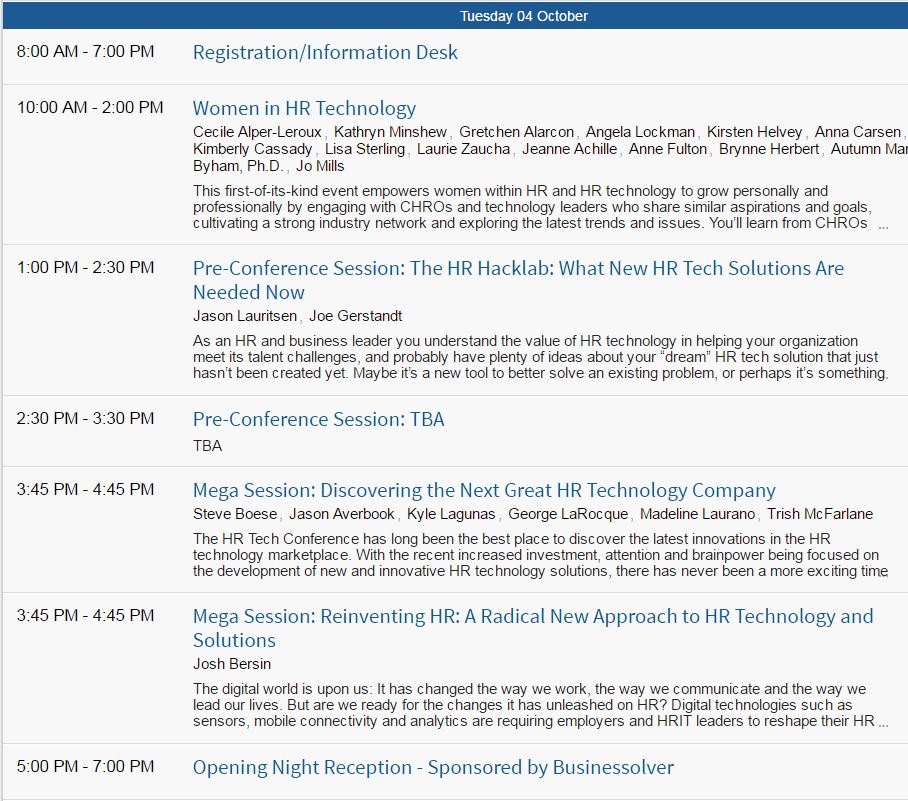Open Opening Night Reception sponsored by Businessolver
This screenshot has width=908, height=801.
(433, 767)
